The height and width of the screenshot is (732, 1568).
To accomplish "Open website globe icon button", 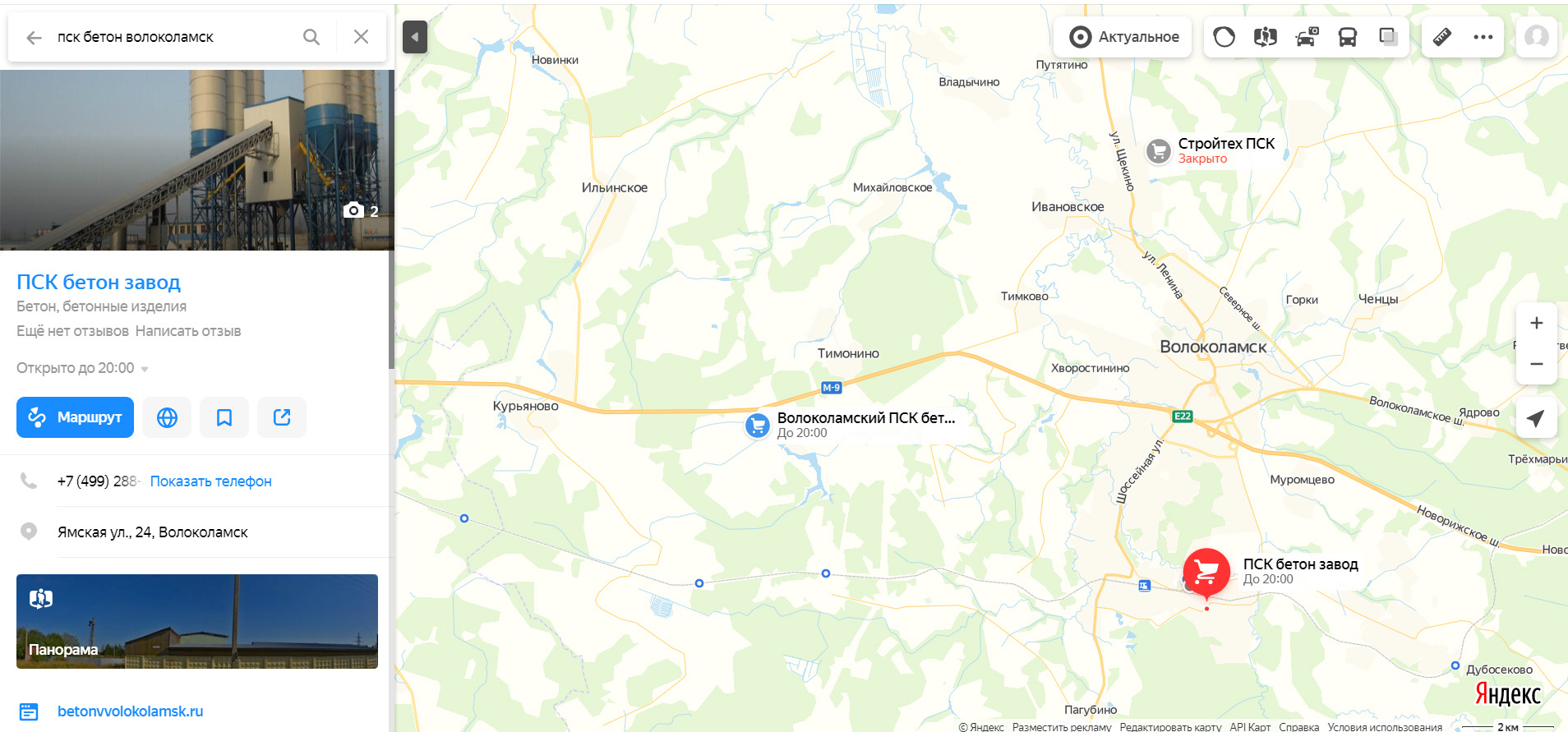I will click(x=167, y=417).
